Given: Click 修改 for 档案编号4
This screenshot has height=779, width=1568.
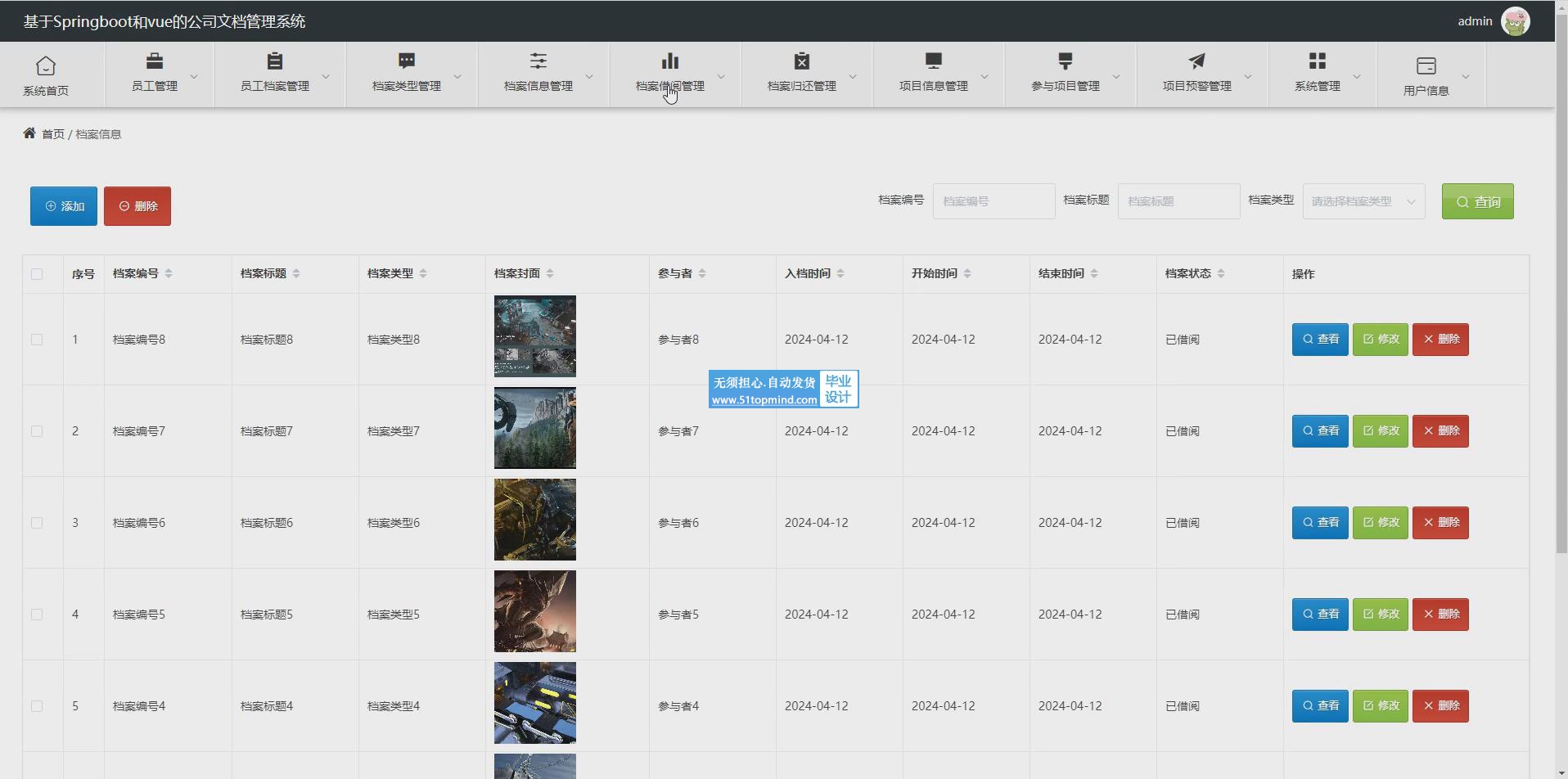Looking at the screenshot, I should [x=1381, y=706].
